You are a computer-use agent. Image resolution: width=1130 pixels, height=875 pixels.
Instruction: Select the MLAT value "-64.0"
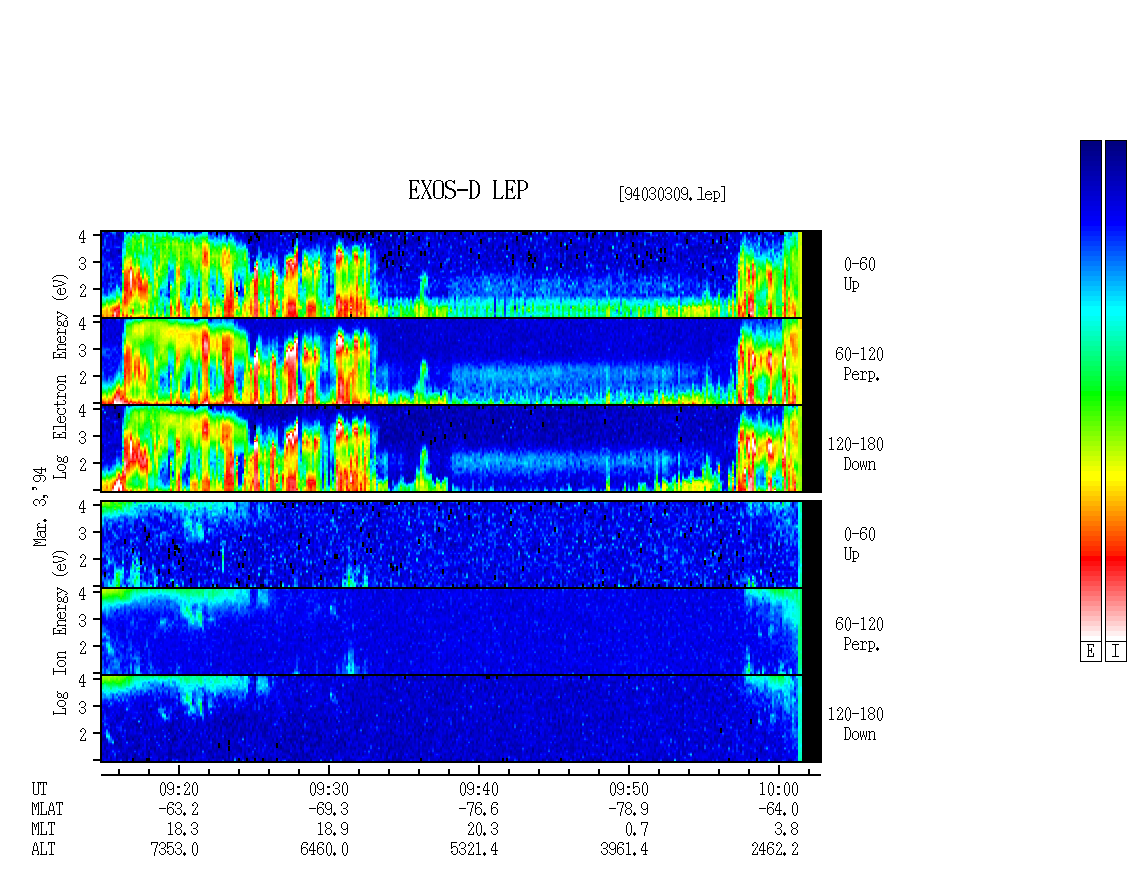coord(778,809)
